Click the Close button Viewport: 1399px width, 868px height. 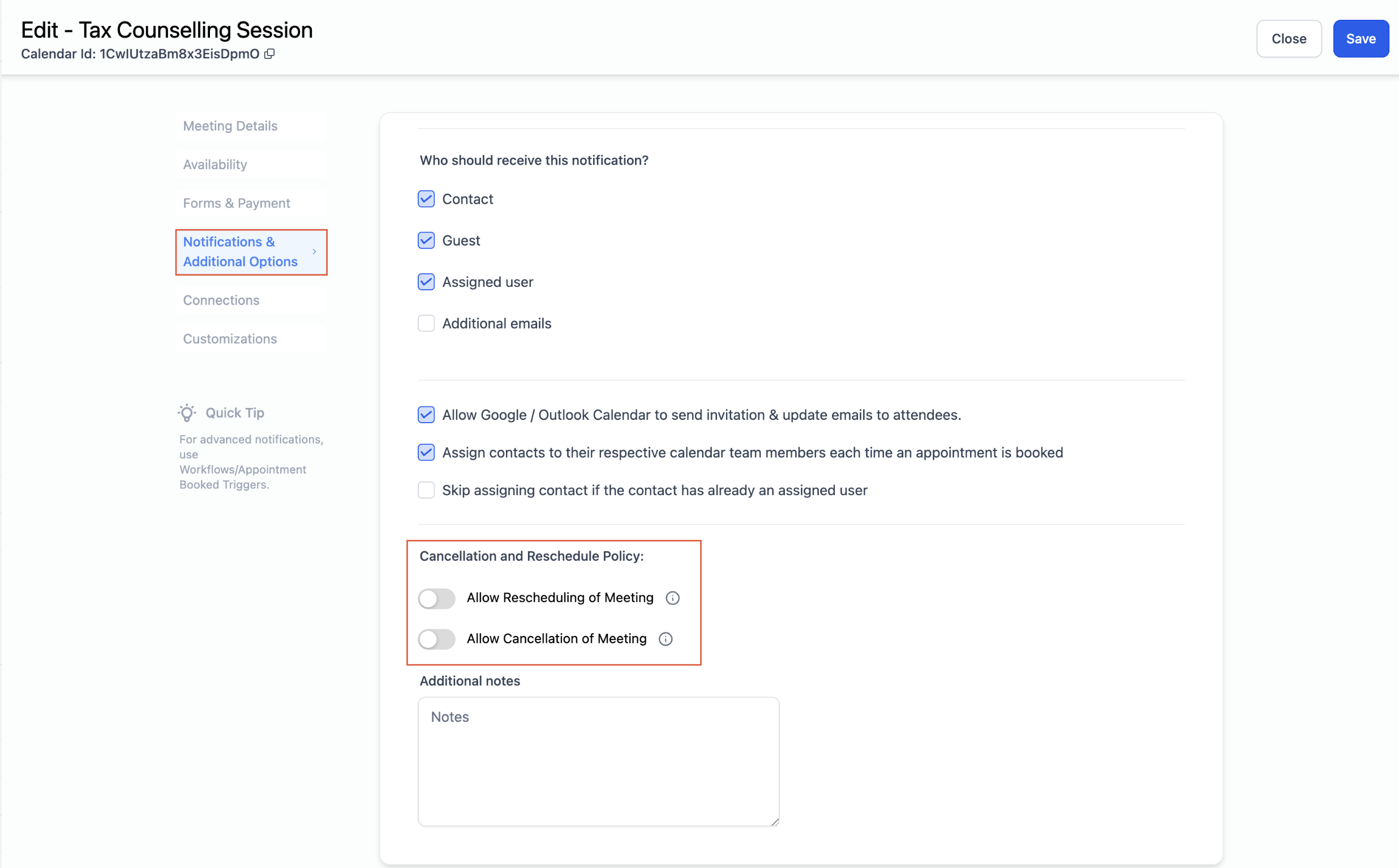[x=1288, y=38]
